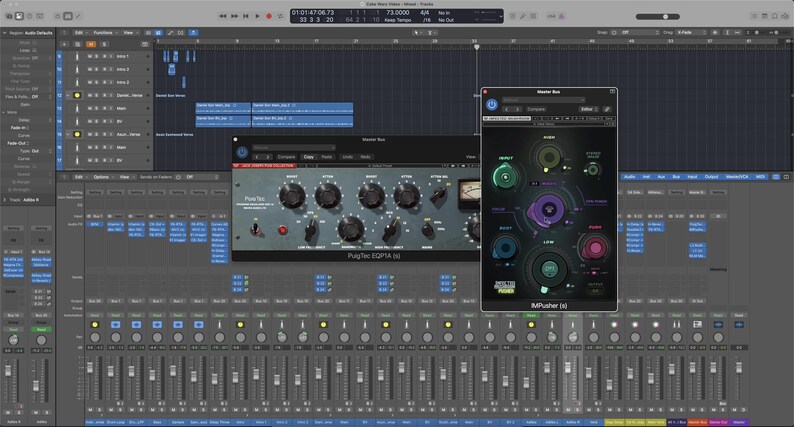Click the red Record button

tap(269, 16)
